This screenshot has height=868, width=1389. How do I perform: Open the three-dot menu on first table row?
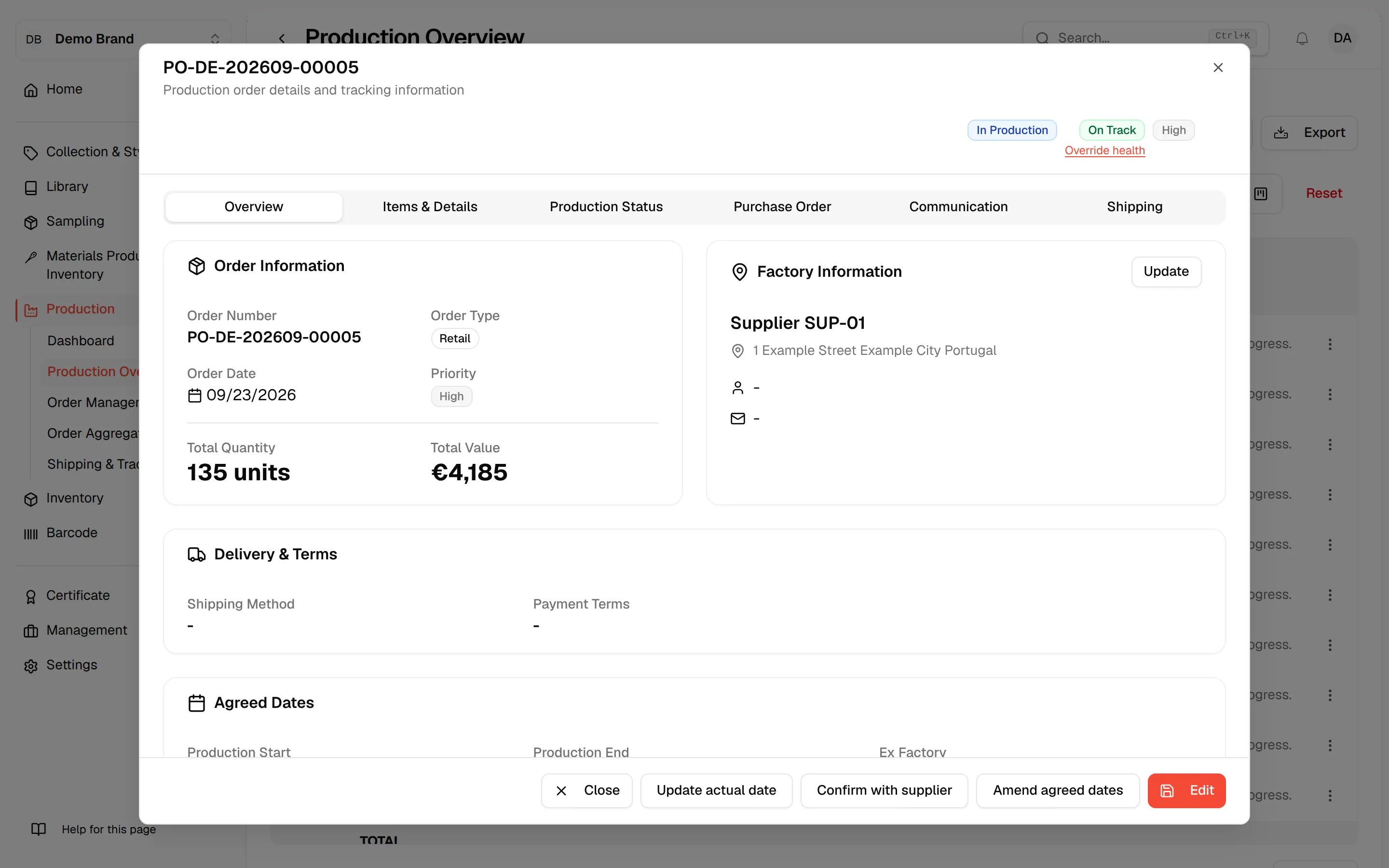pyautogui.click(x=1329, y=344)
